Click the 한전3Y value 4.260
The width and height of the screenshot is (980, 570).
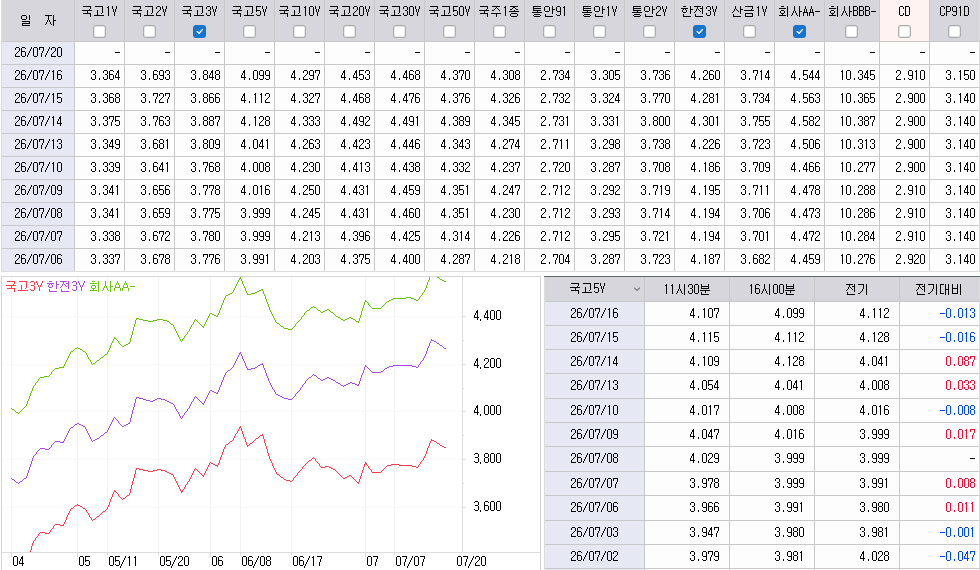pos(706,76)
